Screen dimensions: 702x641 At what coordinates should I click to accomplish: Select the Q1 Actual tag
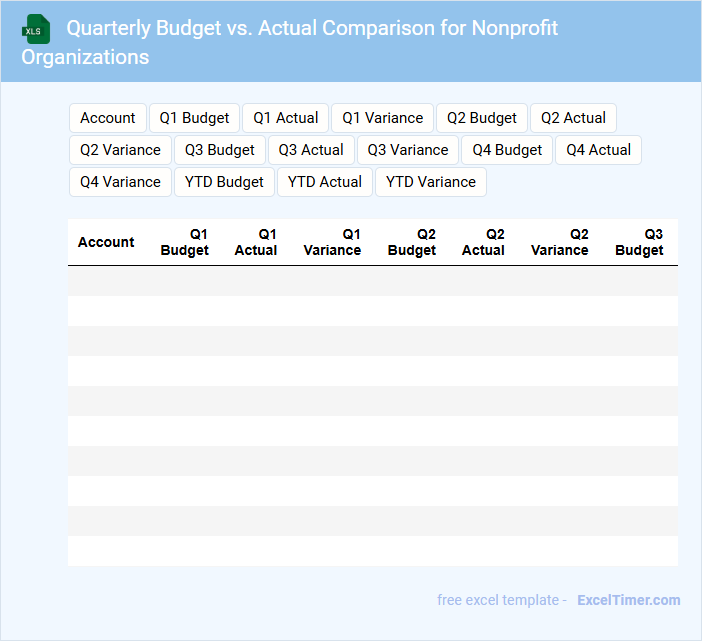tap(285, 118)
